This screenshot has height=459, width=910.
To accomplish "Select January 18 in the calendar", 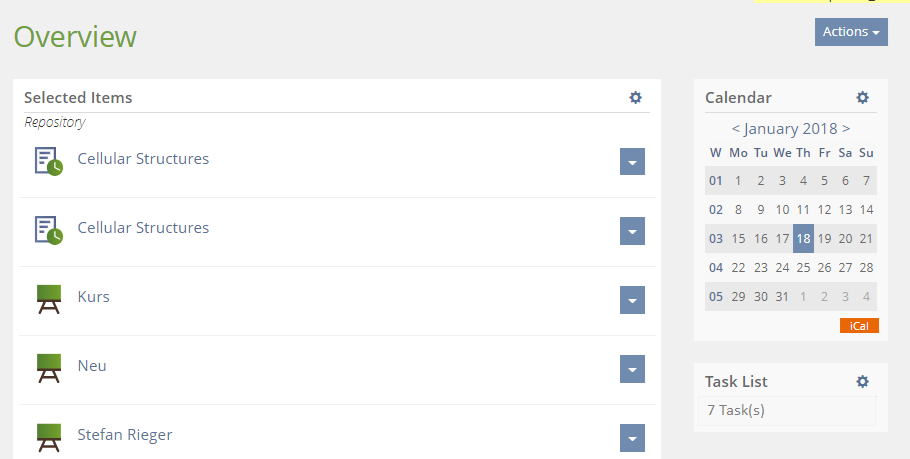I will tap(803, 238).
